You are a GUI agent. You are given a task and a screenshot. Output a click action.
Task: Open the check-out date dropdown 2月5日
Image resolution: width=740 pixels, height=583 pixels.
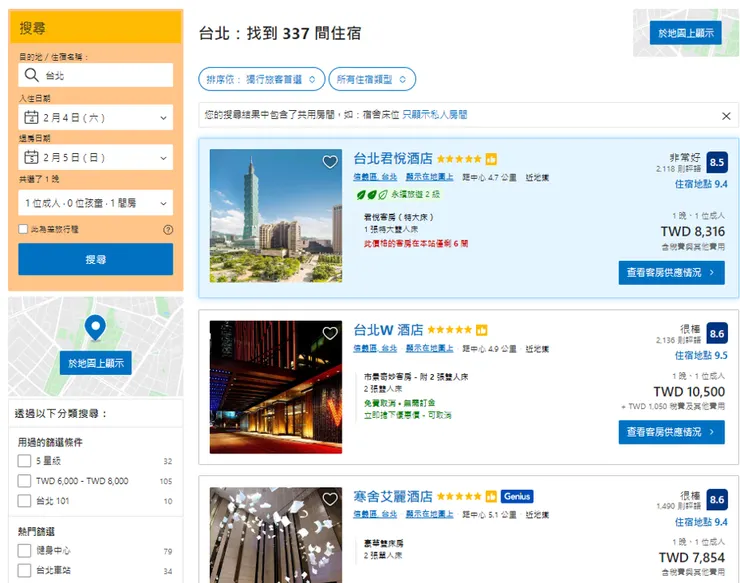coord(95,157)
